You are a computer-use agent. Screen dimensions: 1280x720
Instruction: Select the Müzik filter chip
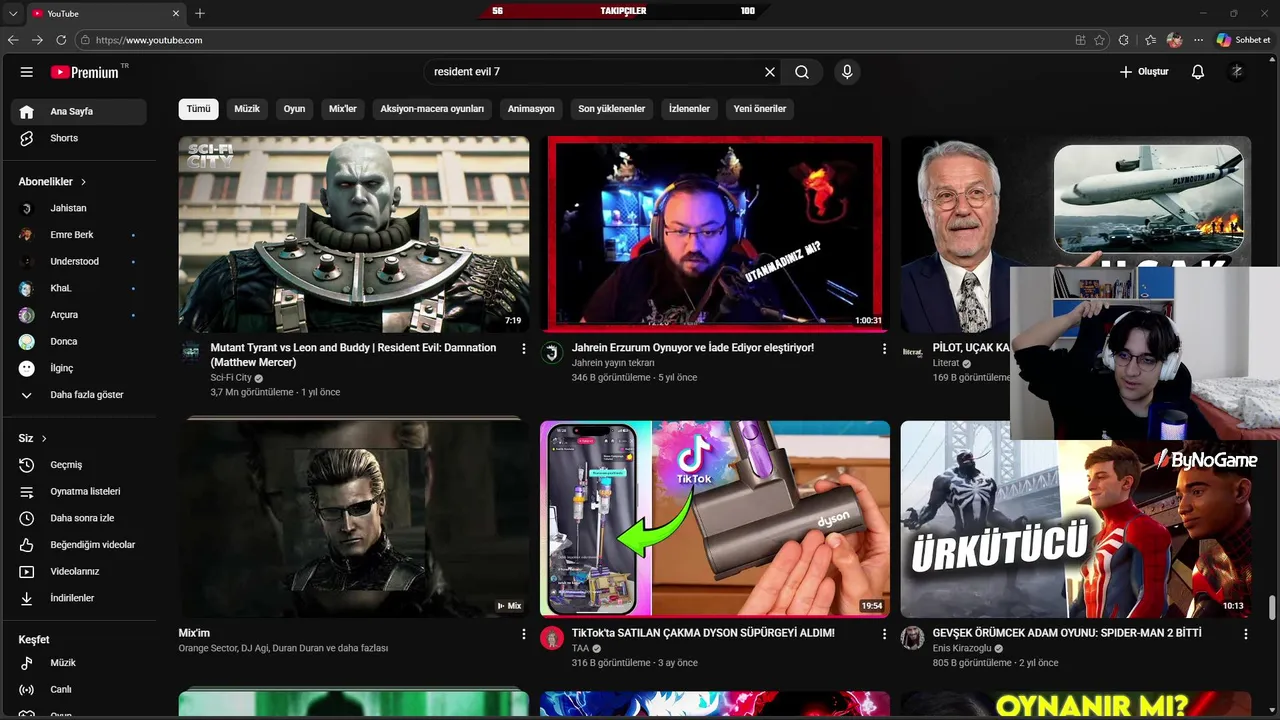247,109
